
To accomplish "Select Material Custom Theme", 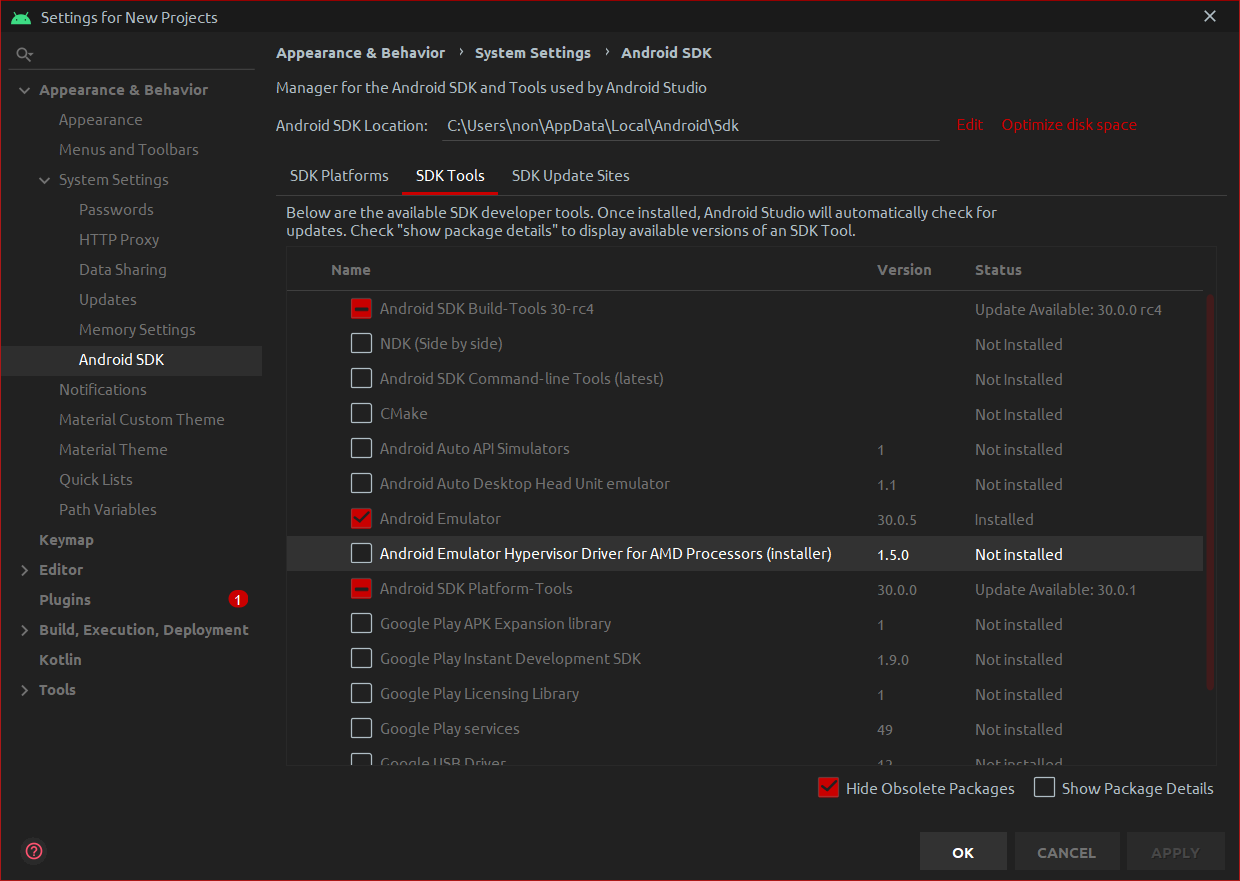I will point(141,420).
